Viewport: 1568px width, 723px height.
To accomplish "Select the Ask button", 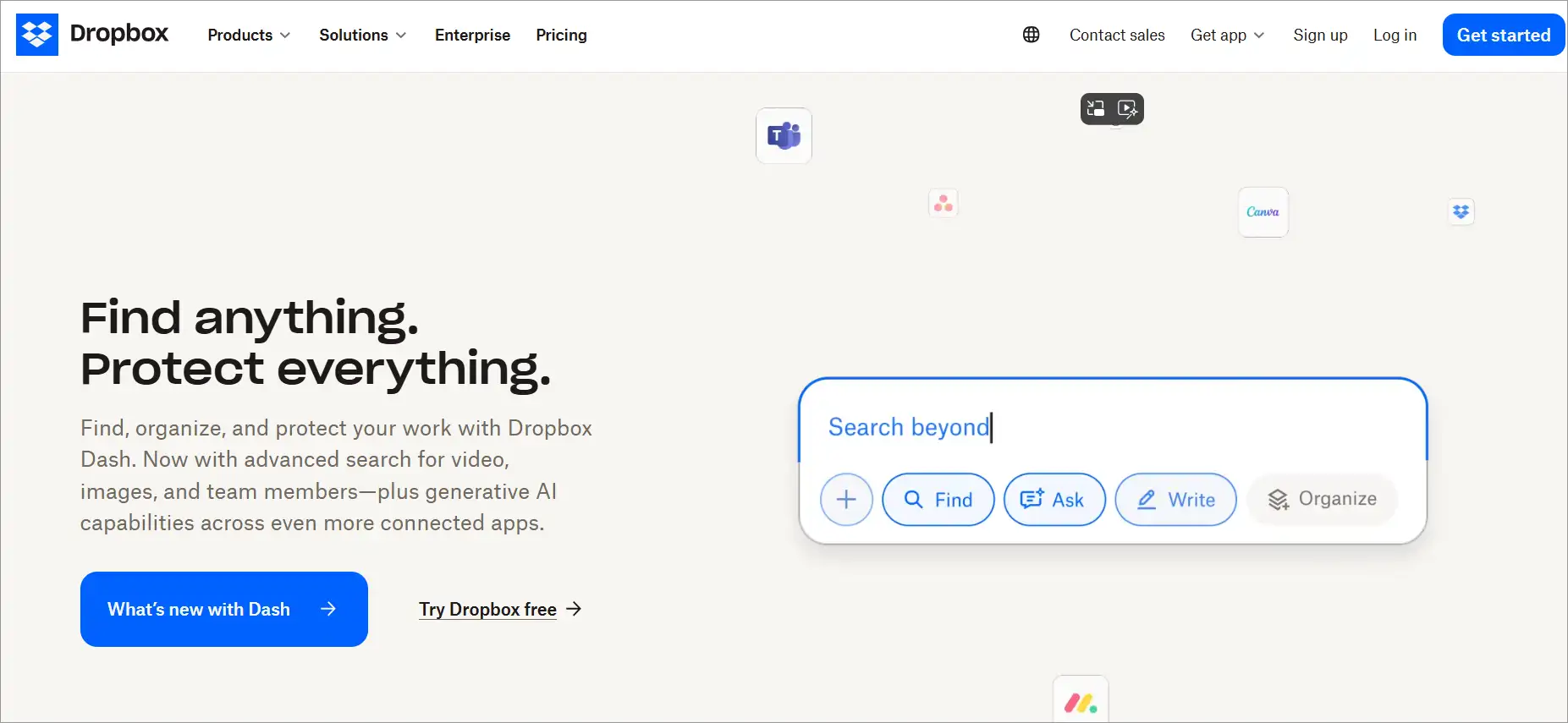I will (x=1054, y=500).
